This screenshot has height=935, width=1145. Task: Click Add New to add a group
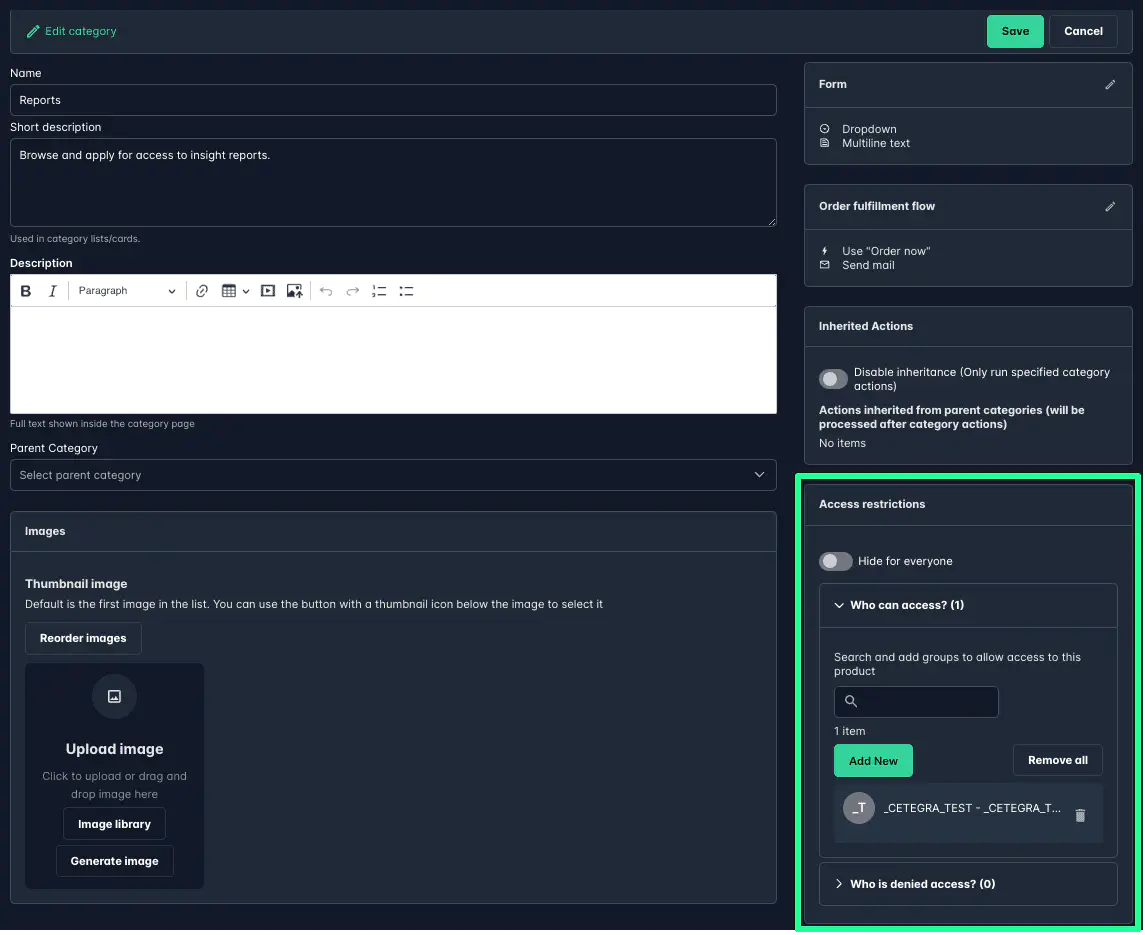coord(873,760)
